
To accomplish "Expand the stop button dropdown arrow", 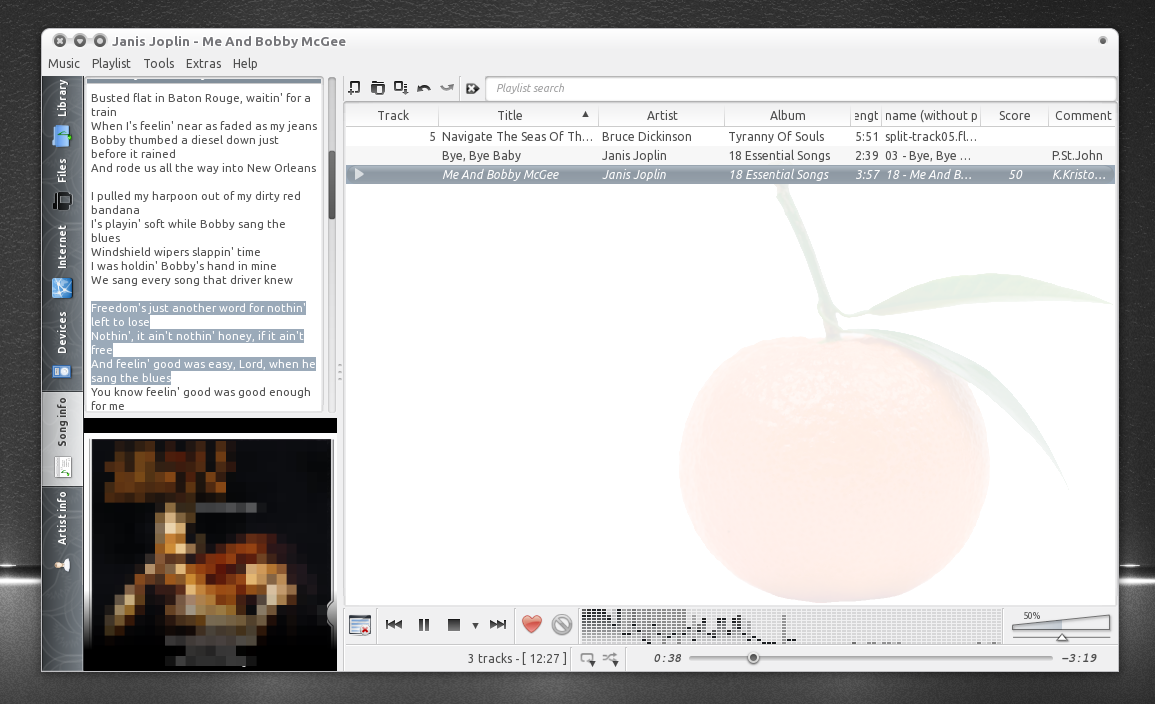I will [x=475, y=625].
